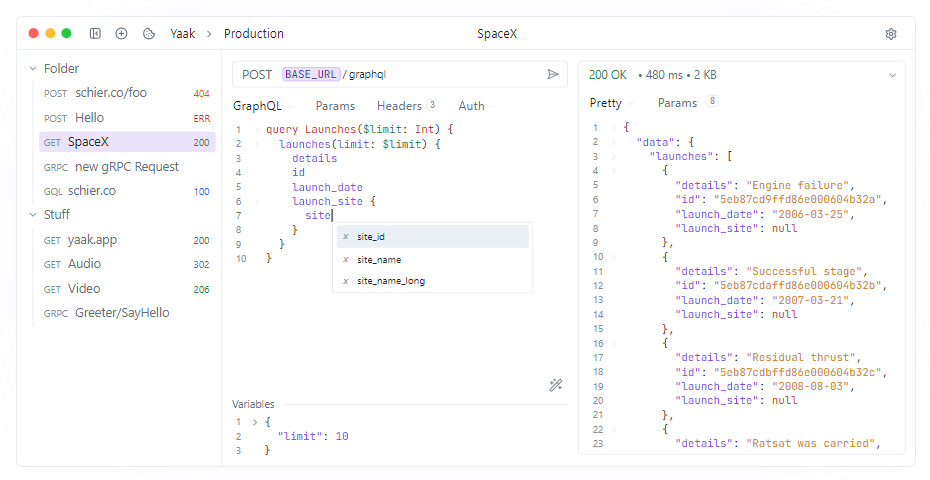Viewport: 930px width, 480px height.
Task: Open the Auth type dropdown
Action: [x=477, y=106]
